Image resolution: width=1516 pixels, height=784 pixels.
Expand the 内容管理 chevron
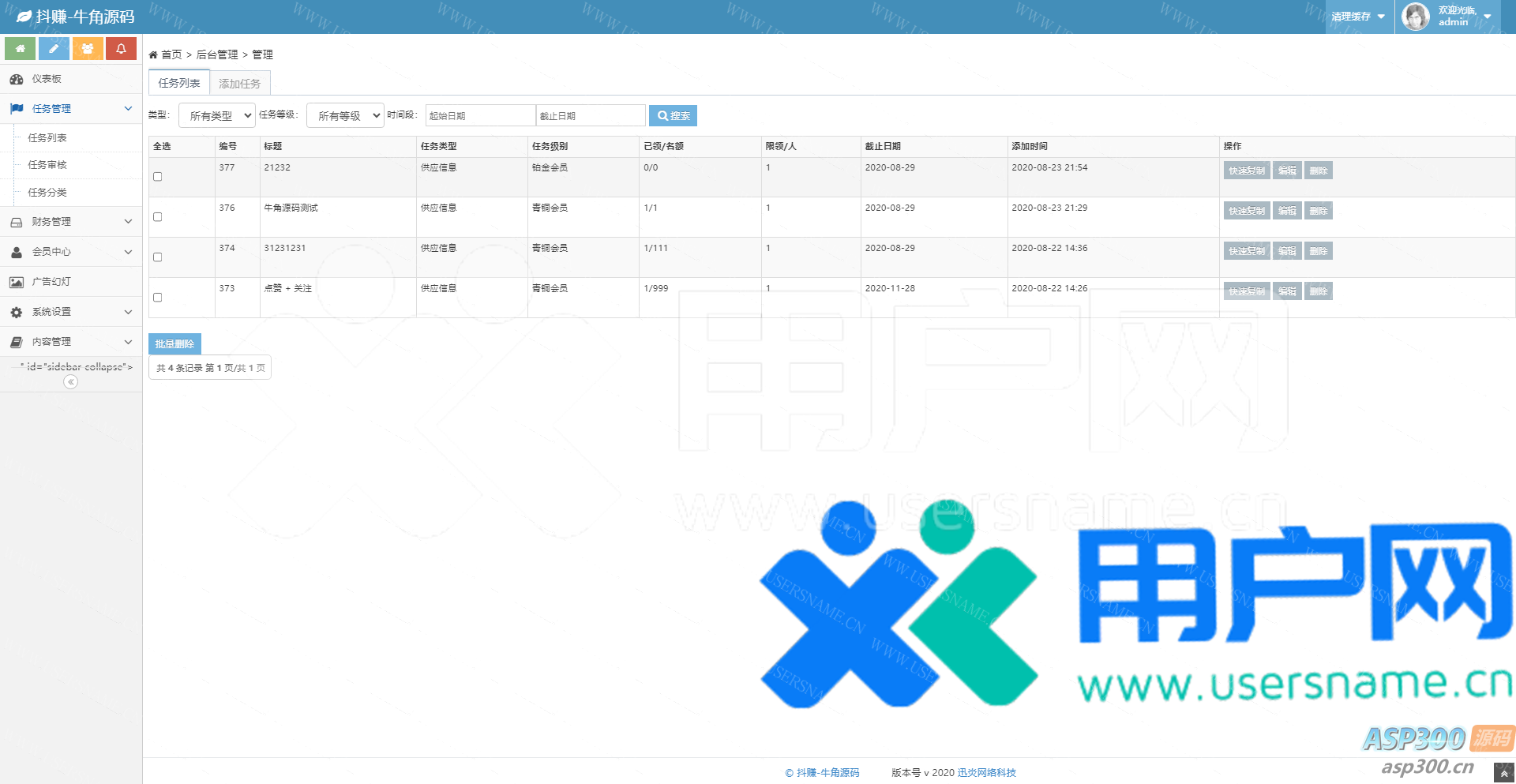128,342
